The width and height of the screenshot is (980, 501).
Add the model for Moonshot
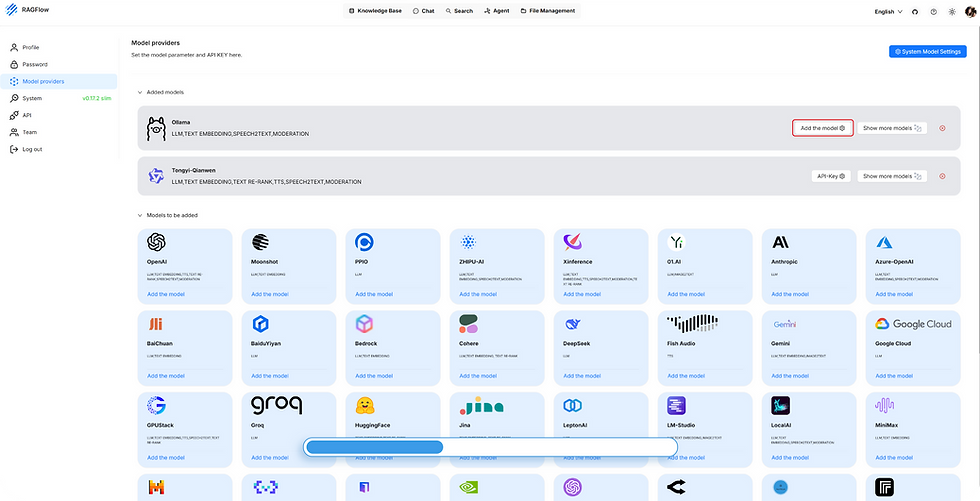point(270,294)
